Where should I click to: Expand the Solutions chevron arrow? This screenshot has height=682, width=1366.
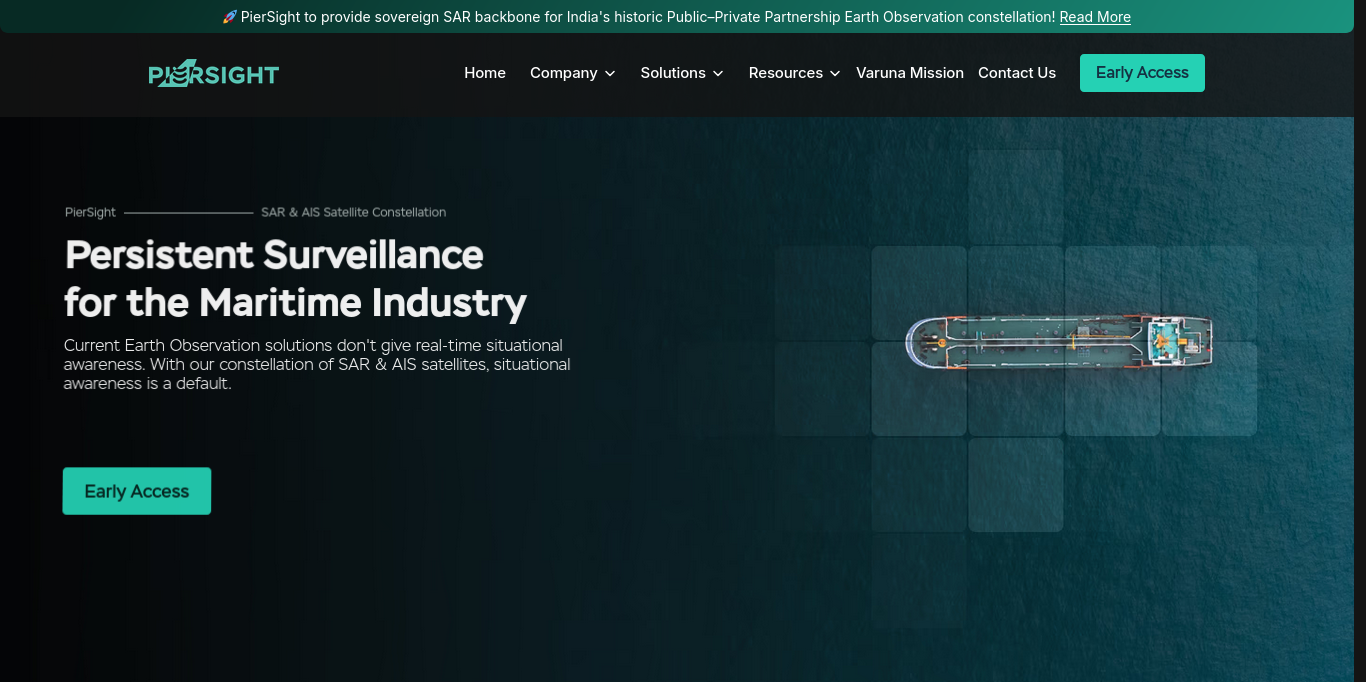click(718, 73)
